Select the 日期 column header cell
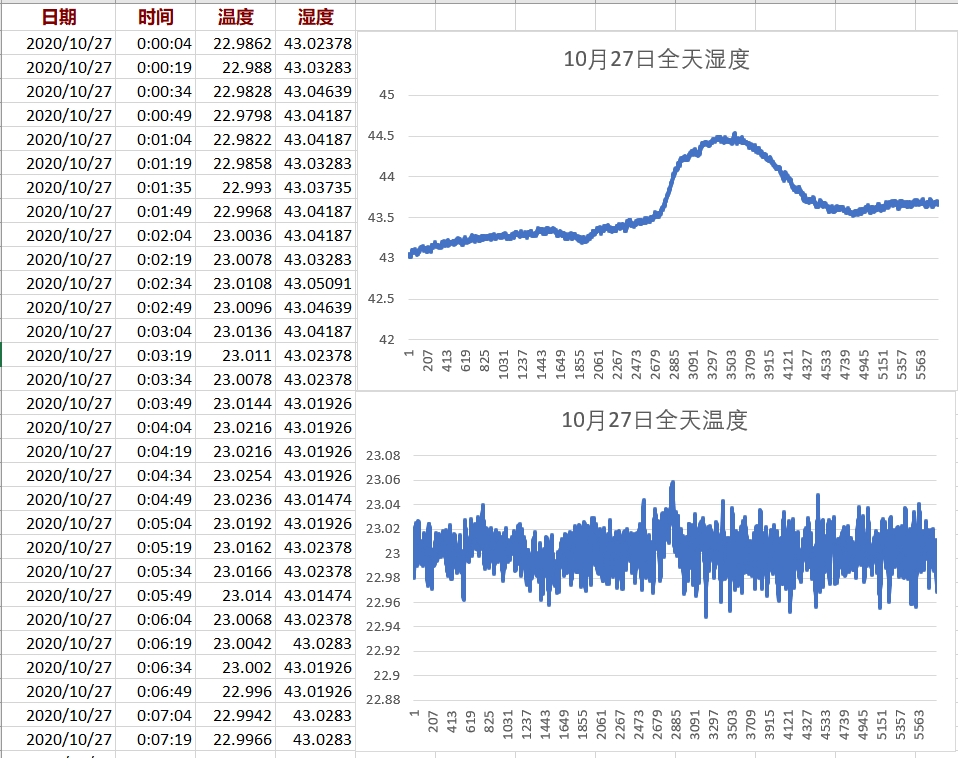958x758 pixels. click(x=59, y=17)
